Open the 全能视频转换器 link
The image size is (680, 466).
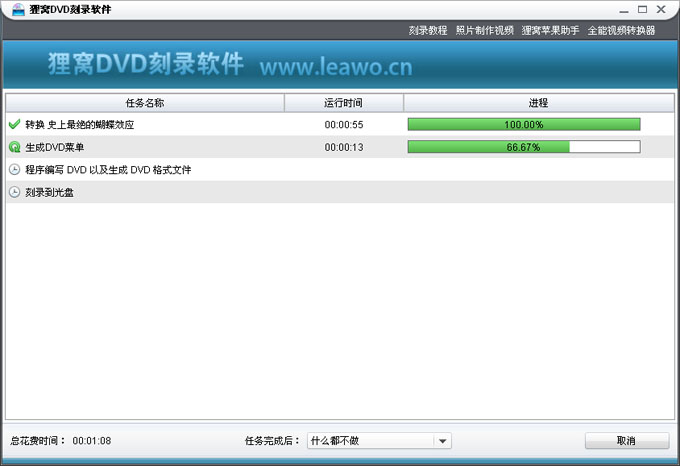621,30
